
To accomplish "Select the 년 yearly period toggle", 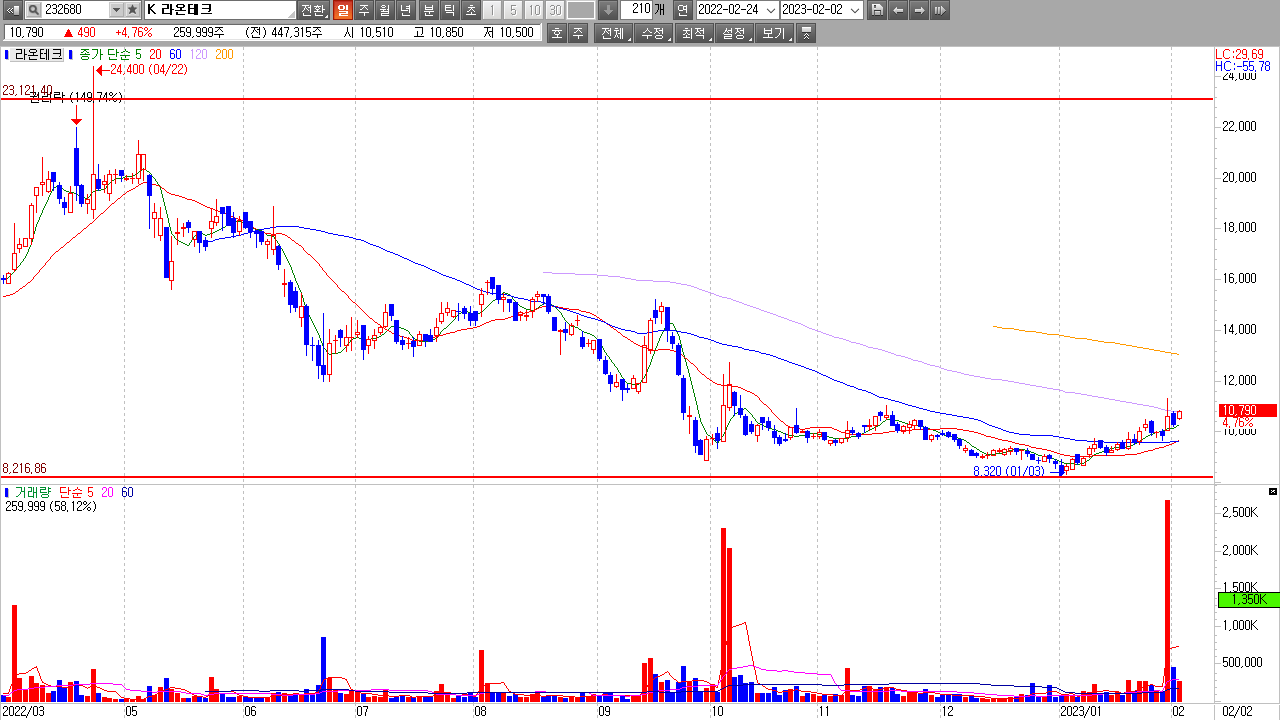I will [406, 10].
